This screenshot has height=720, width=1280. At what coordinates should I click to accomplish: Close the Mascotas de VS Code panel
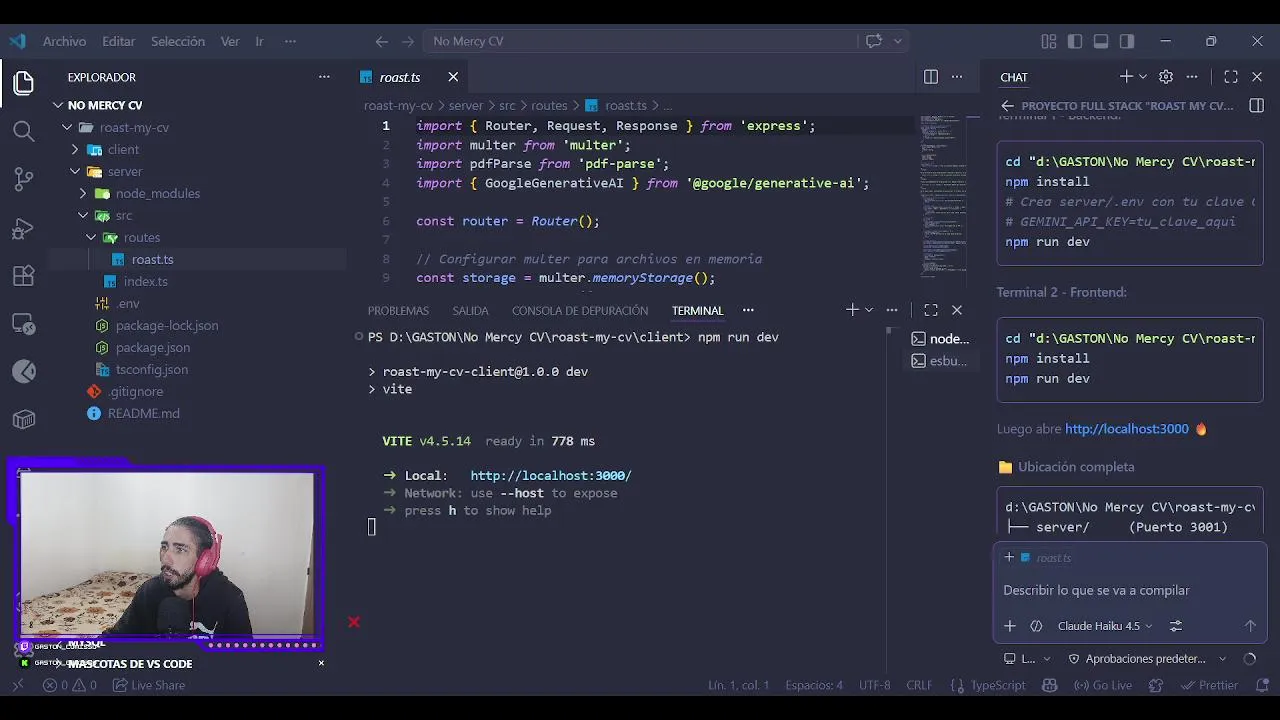(321, 663)
